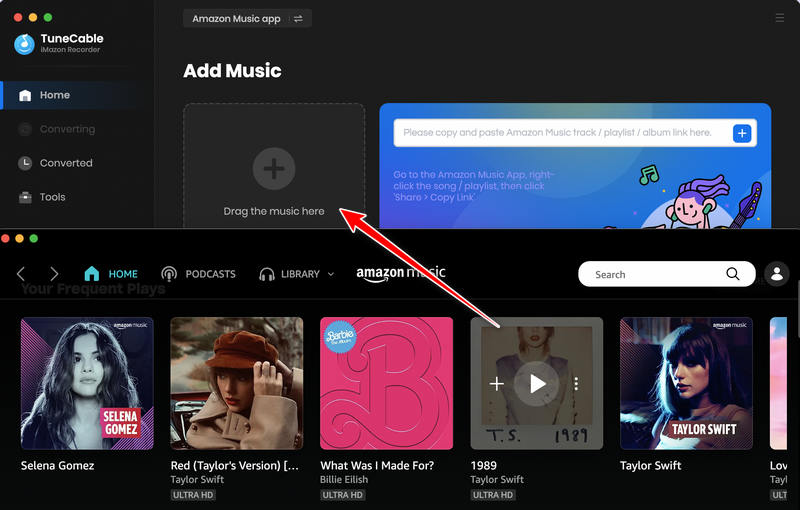Click Taylor Swift artist under Red album
This screenshot has height=510, width=800.
(197, 480)
